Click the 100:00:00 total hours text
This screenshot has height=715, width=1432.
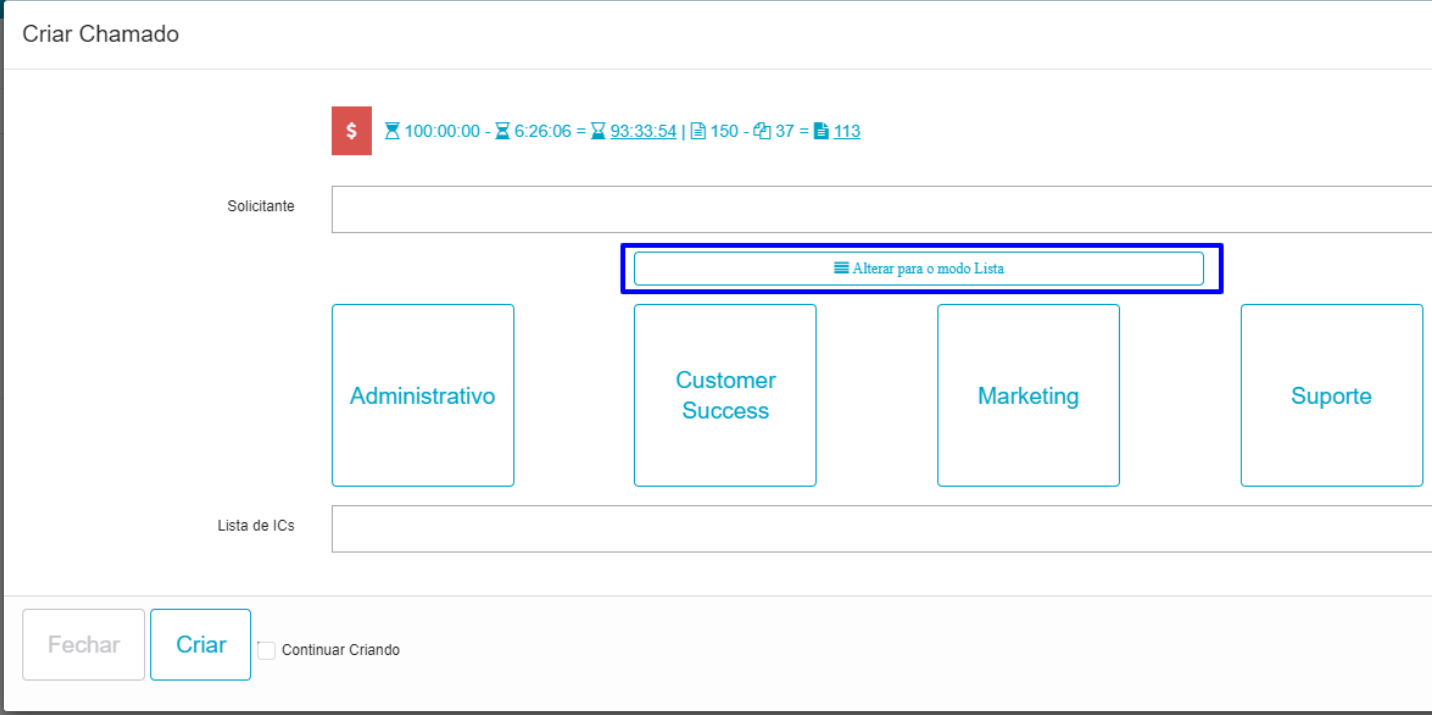pyautogui.click(x=442, y=131)
